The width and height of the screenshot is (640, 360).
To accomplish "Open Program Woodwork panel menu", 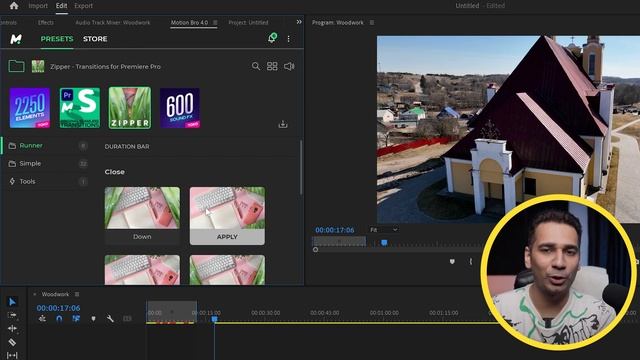I will [x=371, y=22].
